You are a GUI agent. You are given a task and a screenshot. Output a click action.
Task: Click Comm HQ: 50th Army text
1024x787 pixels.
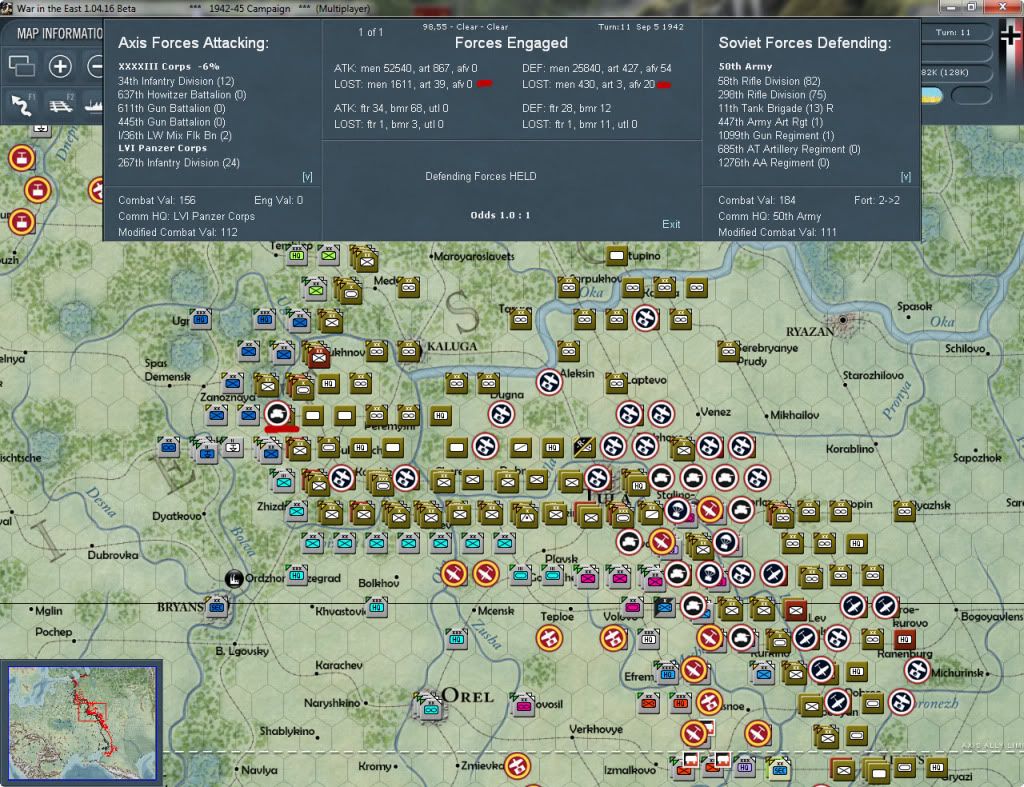(x=769, y=216)
